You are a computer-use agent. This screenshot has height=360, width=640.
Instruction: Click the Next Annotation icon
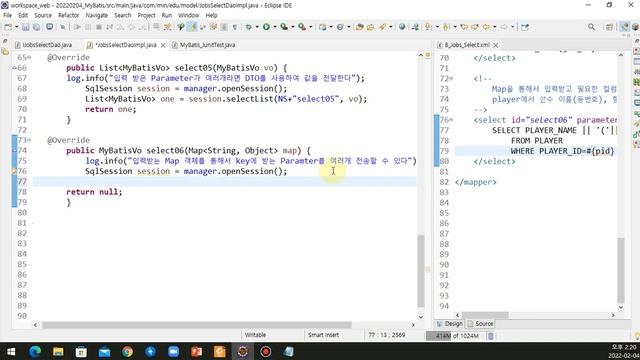[428, 27]
